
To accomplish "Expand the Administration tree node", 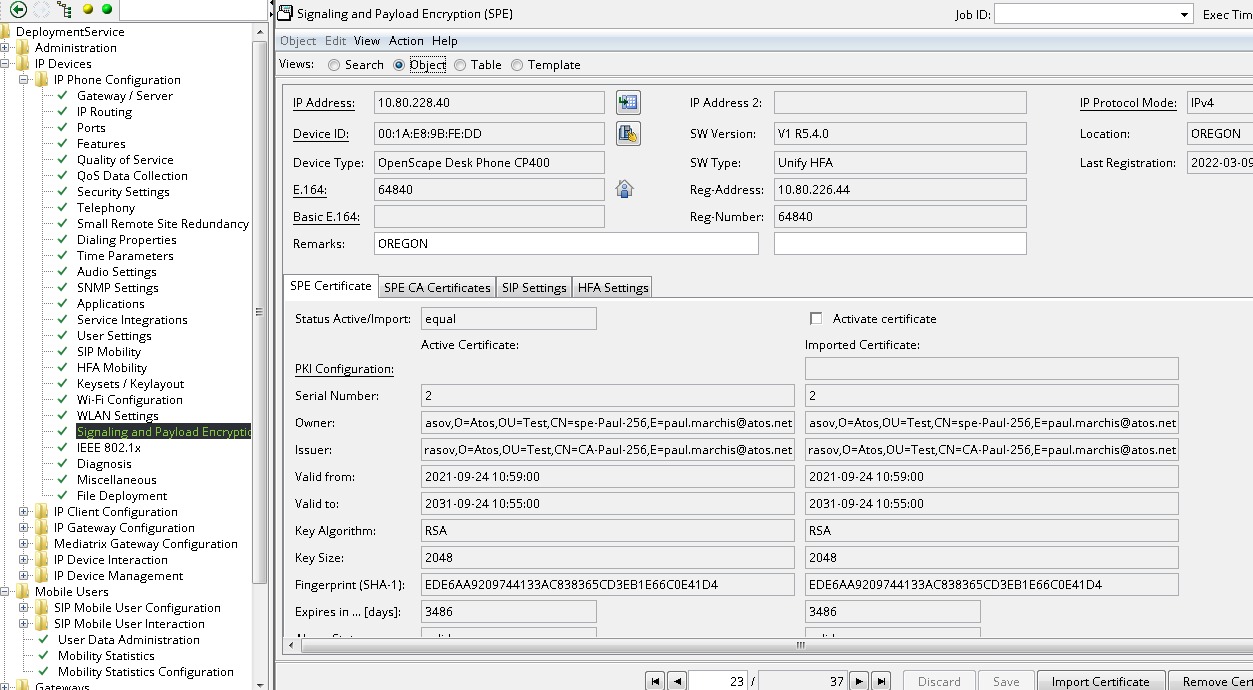I will pos(5,48).
